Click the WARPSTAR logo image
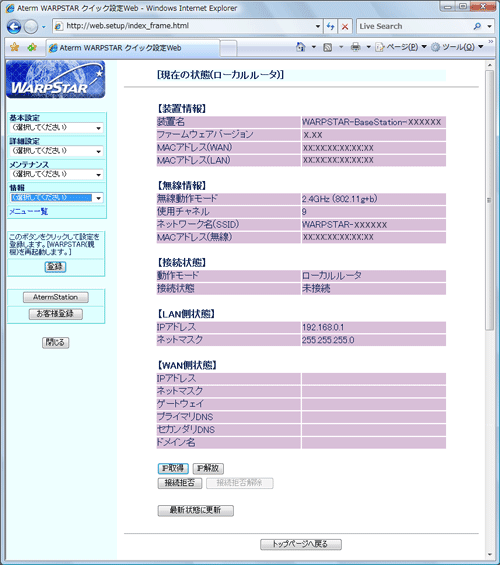This screenshot has width=500, height=565. click(55, 79)
